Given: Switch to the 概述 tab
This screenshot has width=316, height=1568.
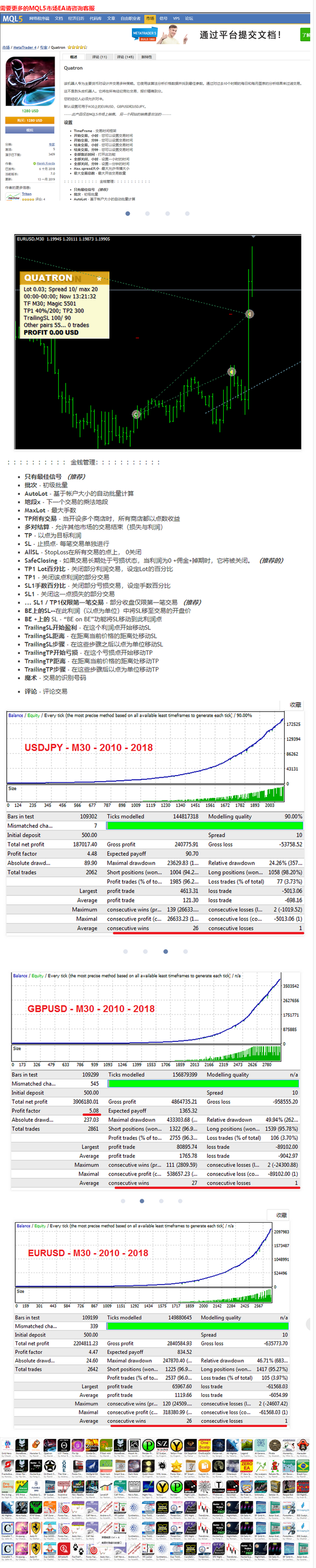Looking at the screenshot, I should (x=73, y=56).
